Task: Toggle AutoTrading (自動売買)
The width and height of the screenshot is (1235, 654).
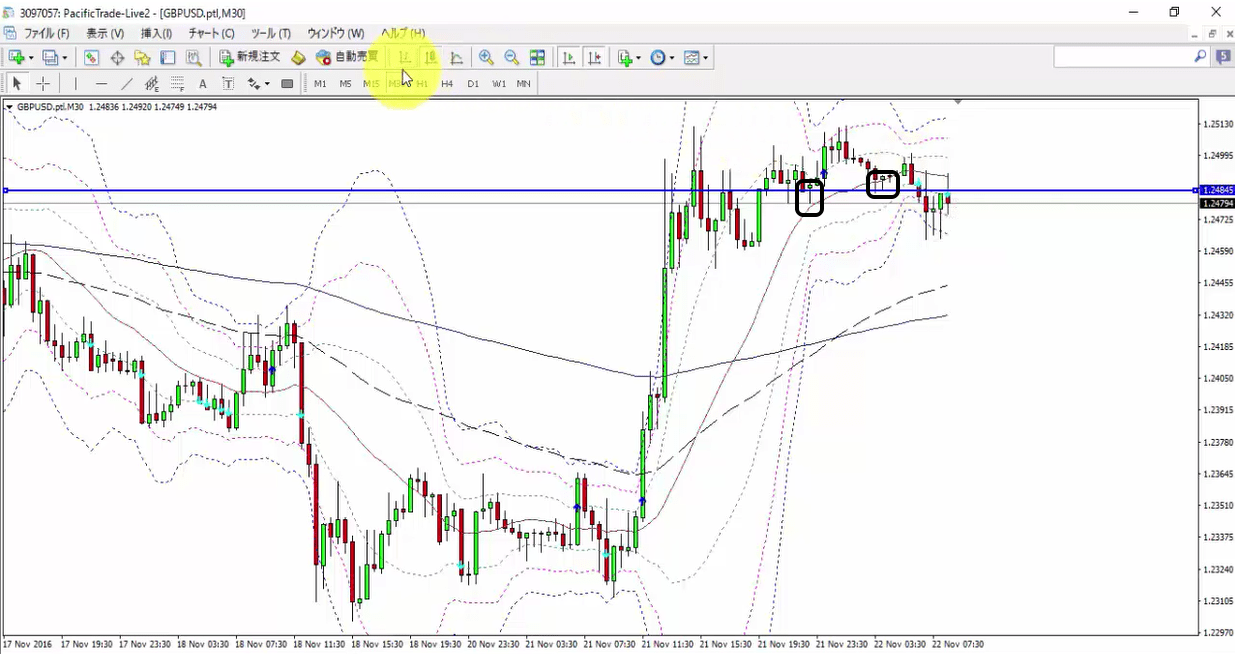Action: (x=347, y=58)
